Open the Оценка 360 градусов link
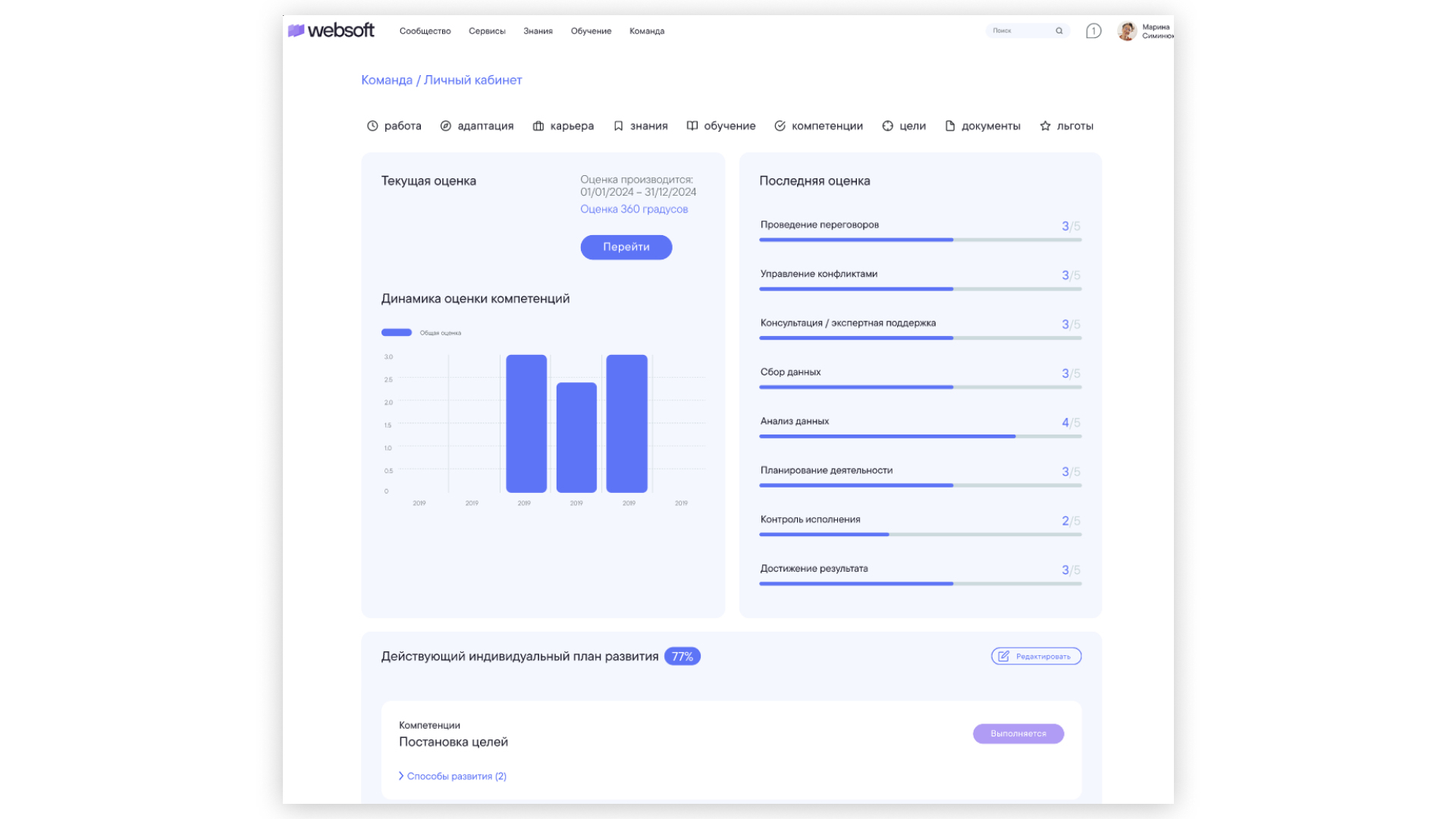The width and height of the screenshot is (1456, 819). pyautogui.click(x=634, y=209)
